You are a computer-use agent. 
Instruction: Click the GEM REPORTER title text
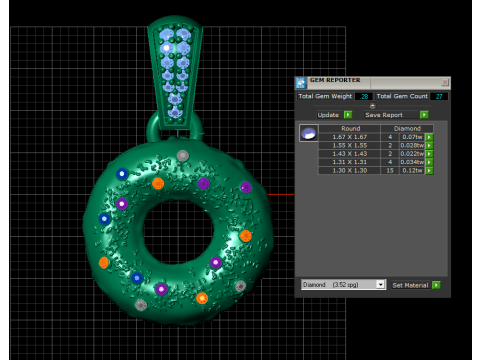(335, 80)
